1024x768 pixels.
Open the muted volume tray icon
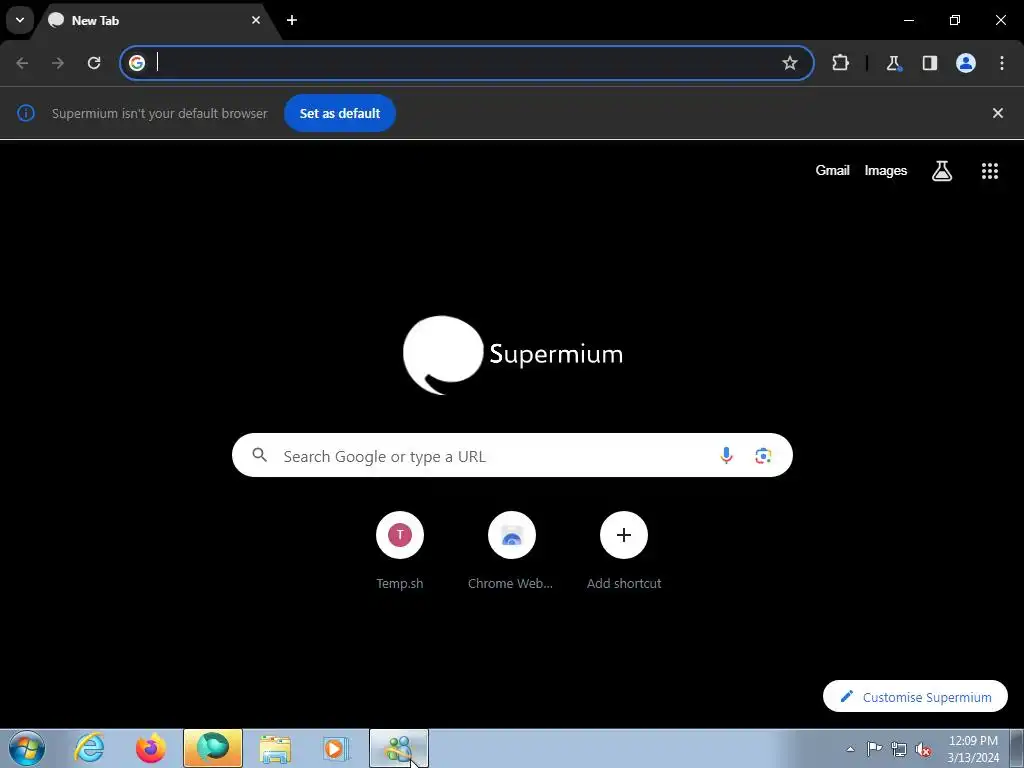pos(923,749)
